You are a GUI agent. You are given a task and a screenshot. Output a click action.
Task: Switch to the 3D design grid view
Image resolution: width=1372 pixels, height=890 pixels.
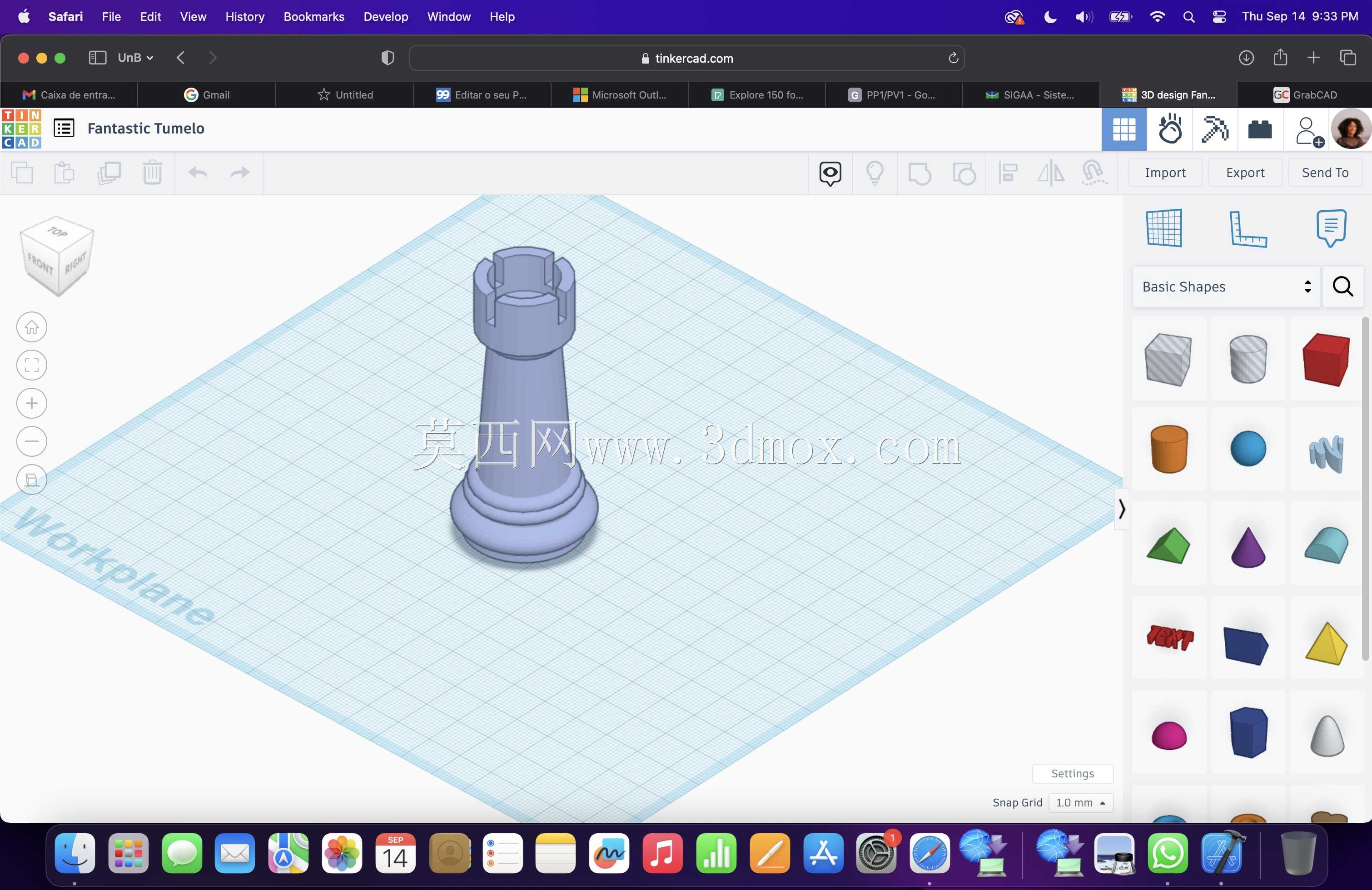coord(1124,129)
